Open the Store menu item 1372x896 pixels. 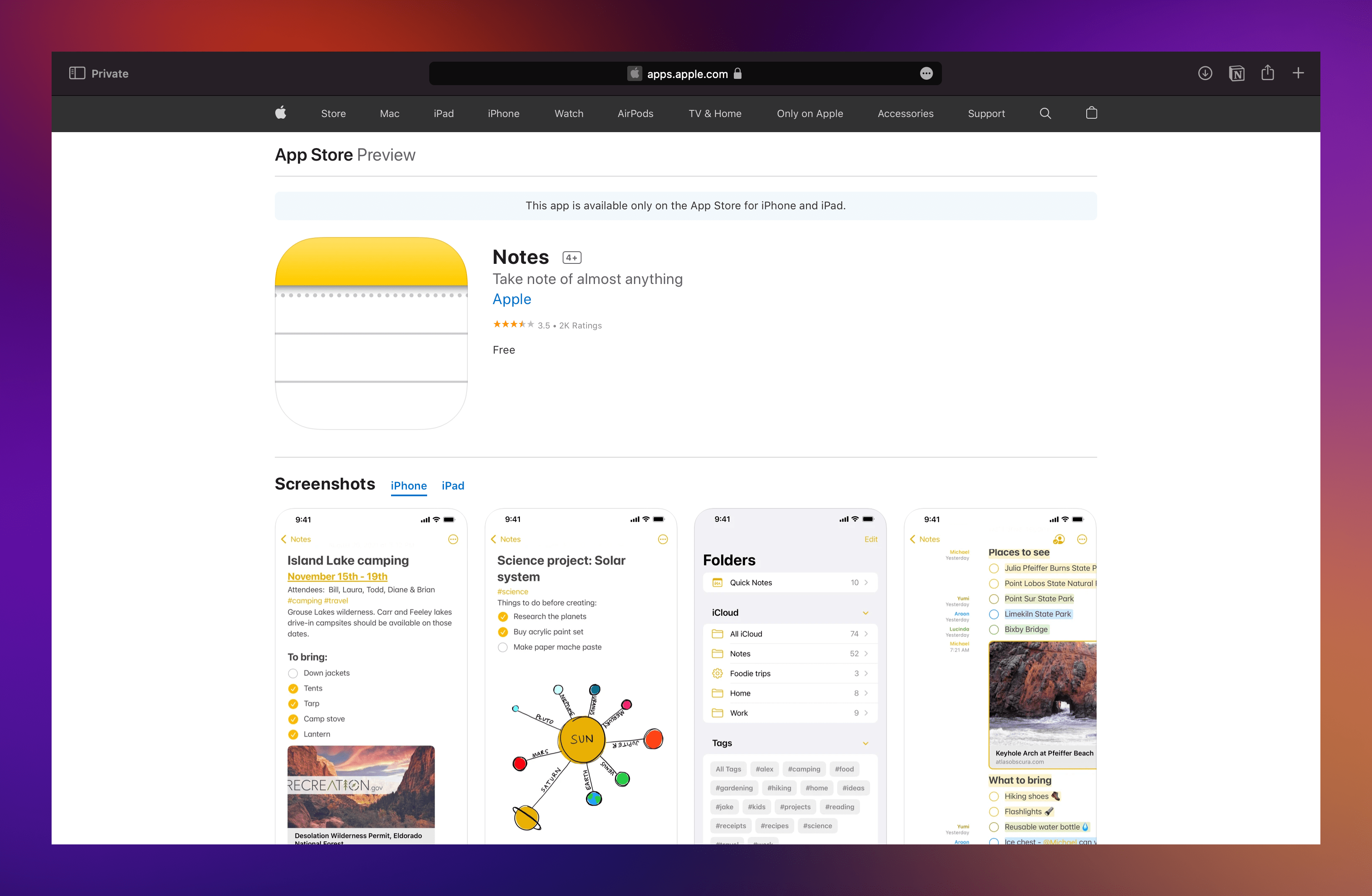tap(333, 113)
